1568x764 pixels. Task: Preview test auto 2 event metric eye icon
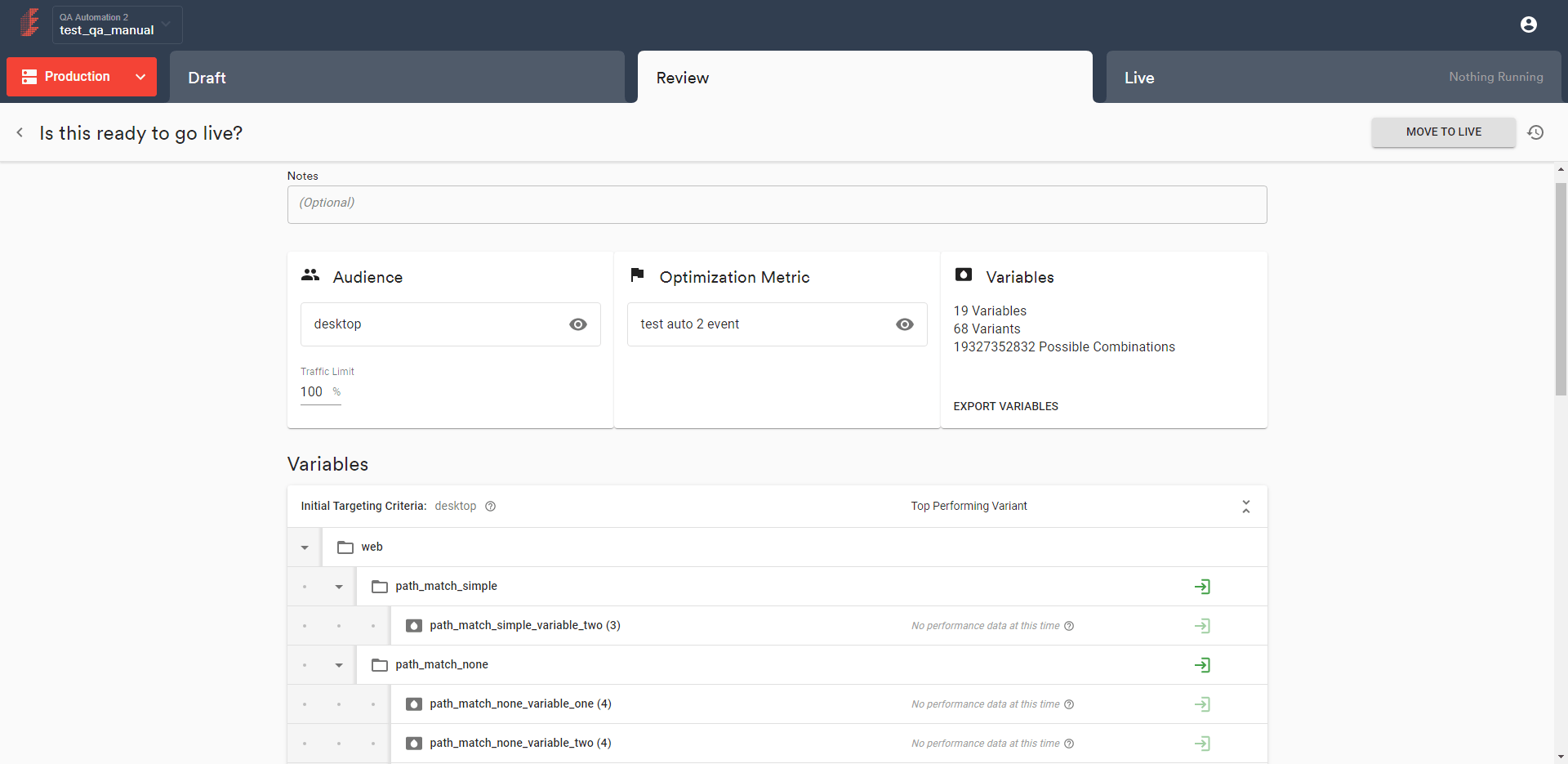click(x=905, y=324)
